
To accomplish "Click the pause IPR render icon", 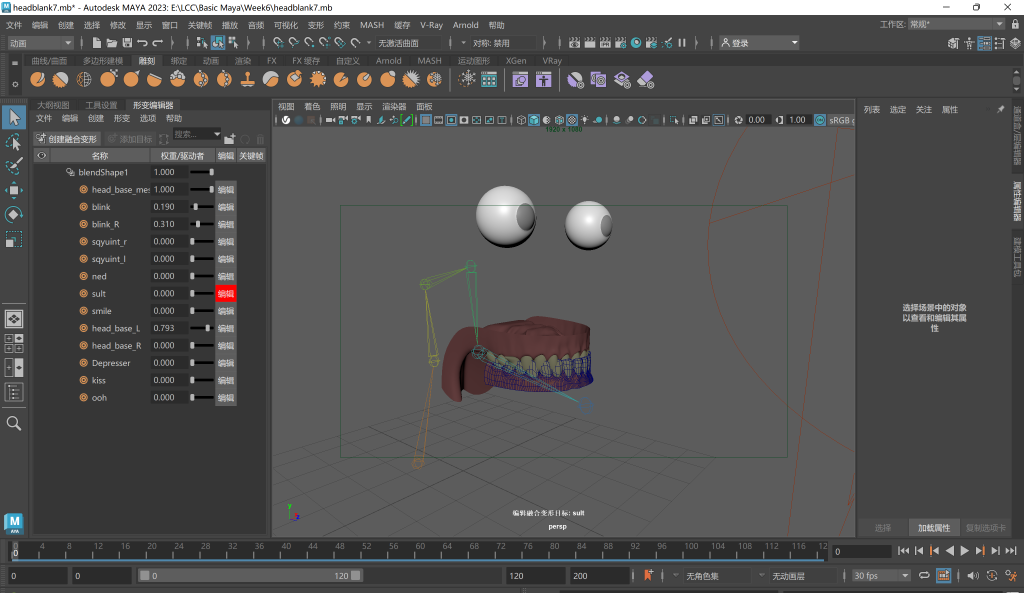I will (682, 43).
